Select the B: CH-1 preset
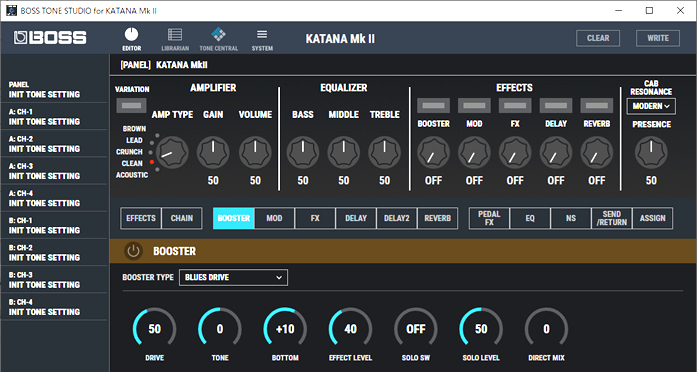 [x=54, y=225]
